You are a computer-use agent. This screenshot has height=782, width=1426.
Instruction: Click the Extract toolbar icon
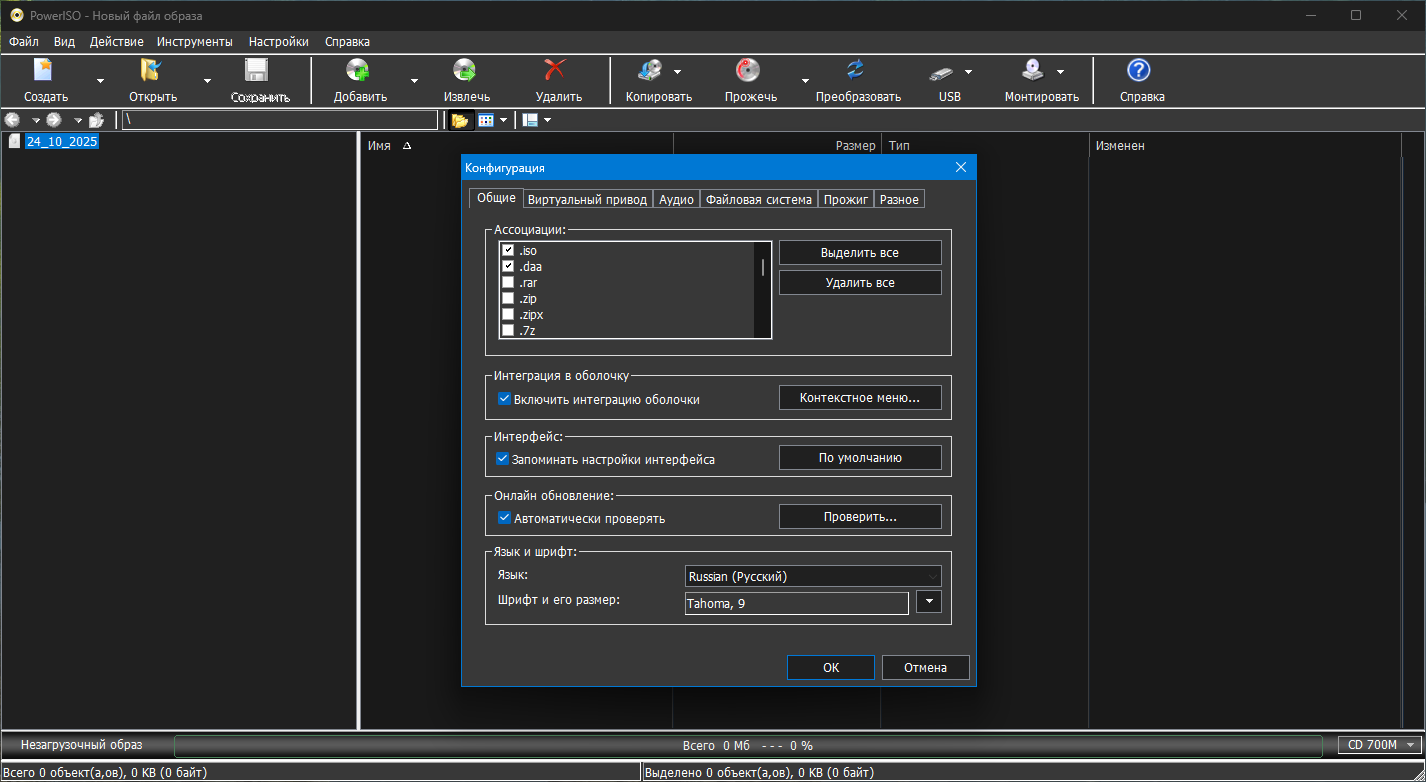[465, 70]
